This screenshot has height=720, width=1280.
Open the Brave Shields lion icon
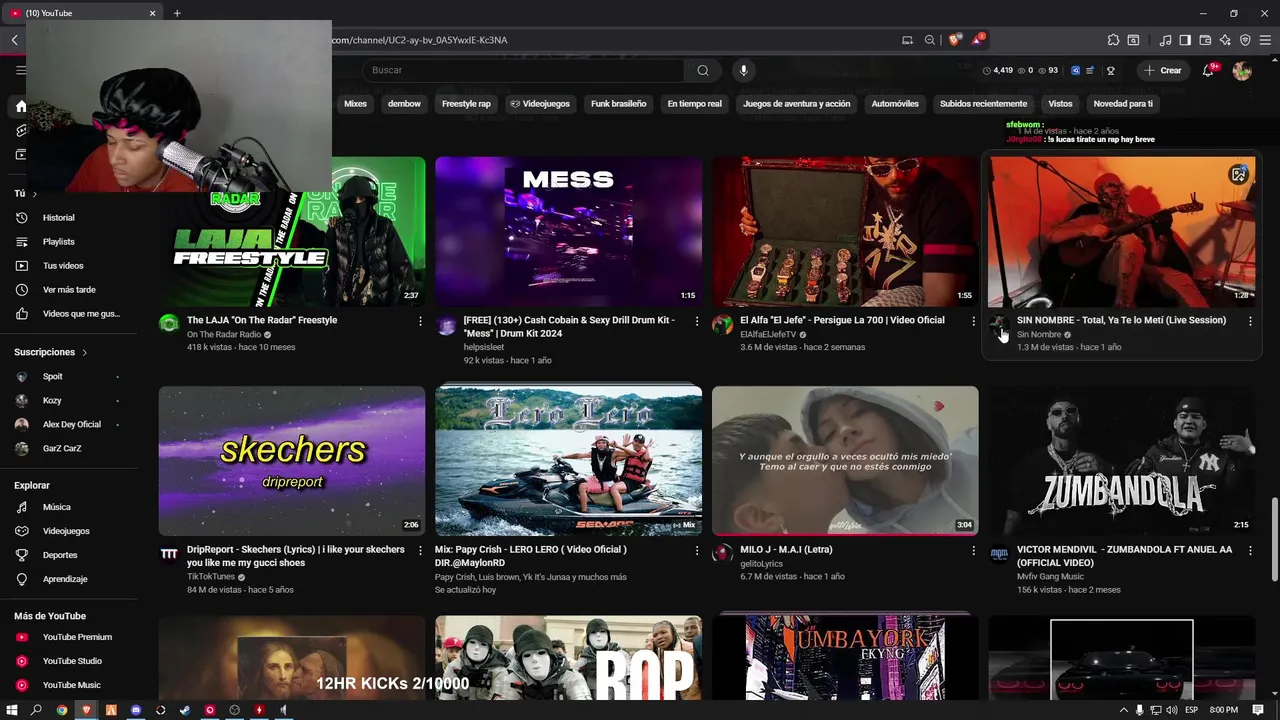[955, 40]
